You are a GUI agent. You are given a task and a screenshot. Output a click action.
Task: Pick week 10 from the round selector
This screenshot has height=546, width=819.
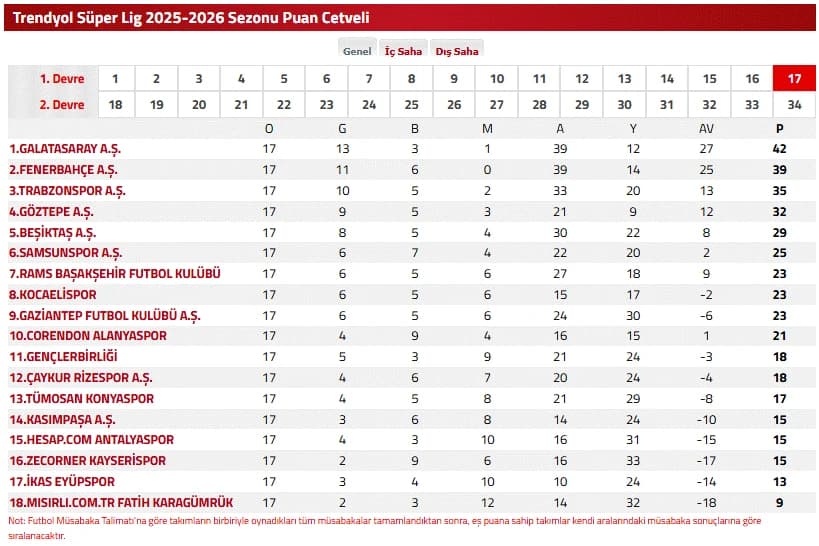click(497, 79)
